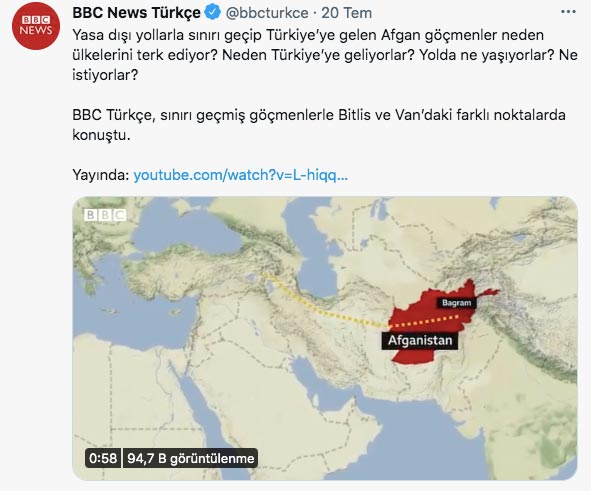Click the 94,7 B görüntülenme view count
The image size is (591, 491).
191,458
